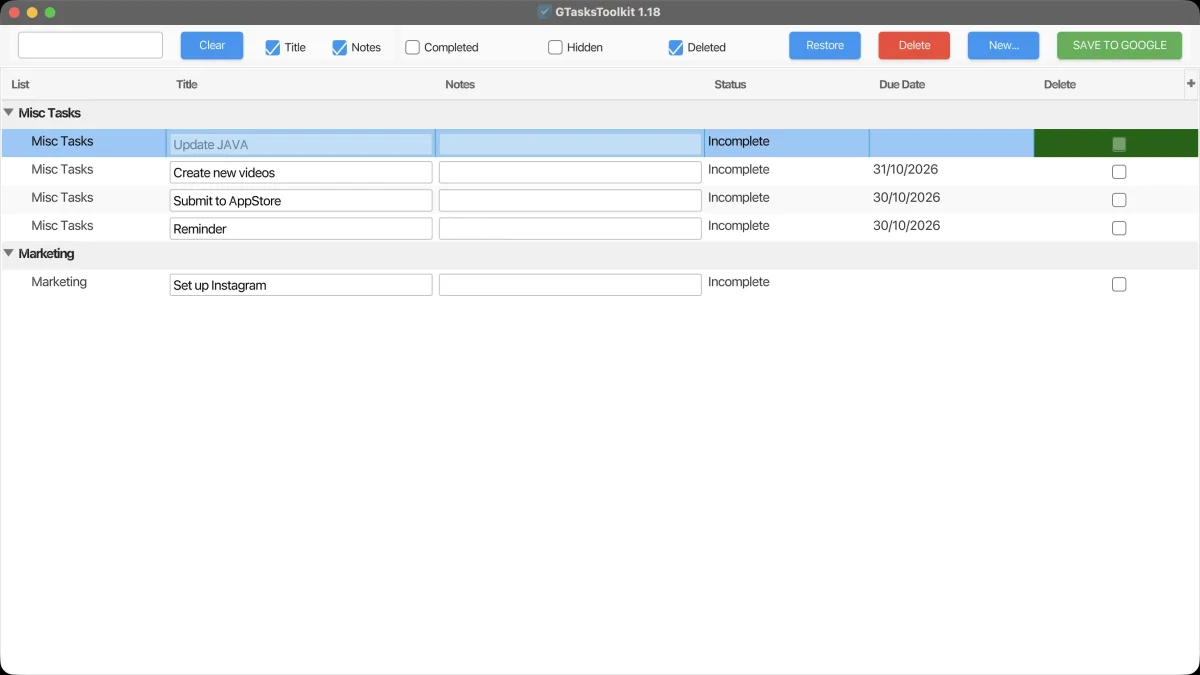The width and height of the screenshot is (1200, 675).
Task: Select the Marketing list cell of Set up Instagram
Action: pos(59,282)
